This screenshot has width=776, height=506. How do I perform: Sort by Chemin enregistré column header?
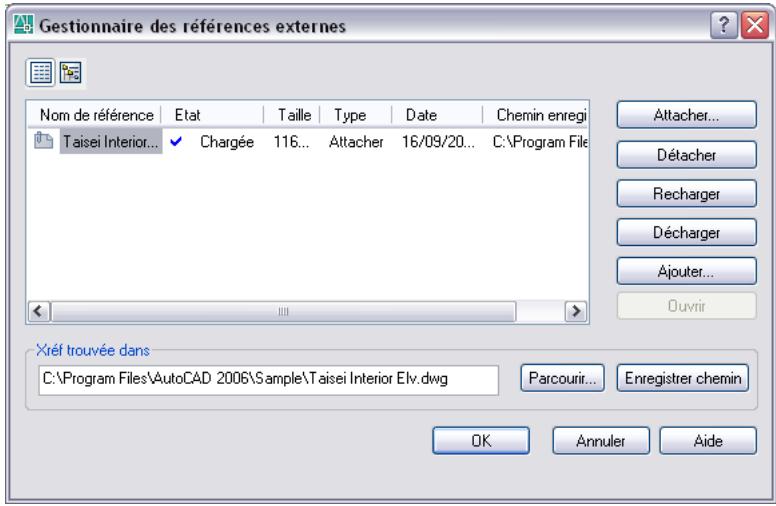(535, 115)
